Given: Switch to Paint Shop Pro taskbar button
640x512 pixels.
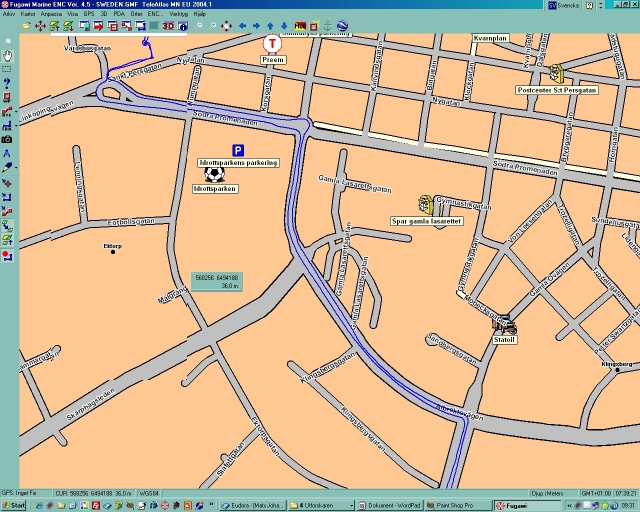Looking at the screenshot, I should [x=458, y=505].
